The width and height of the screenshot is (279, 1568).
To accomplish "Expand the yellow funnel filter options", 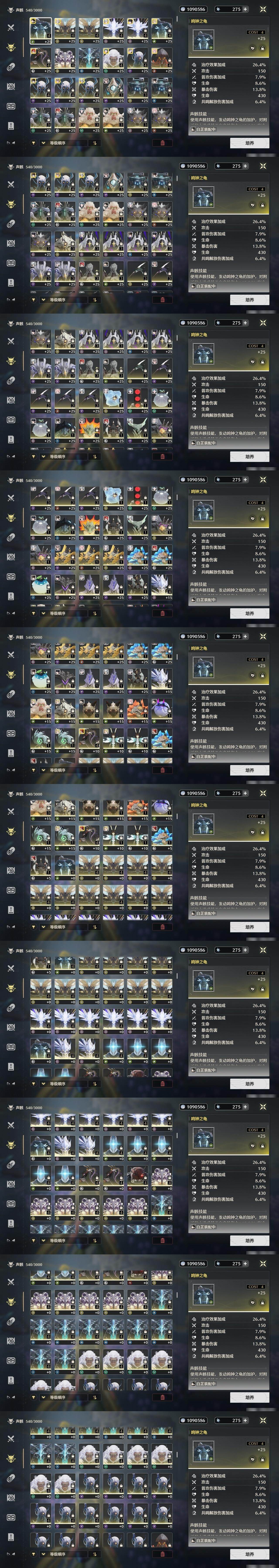I will (x=34, y=143).
